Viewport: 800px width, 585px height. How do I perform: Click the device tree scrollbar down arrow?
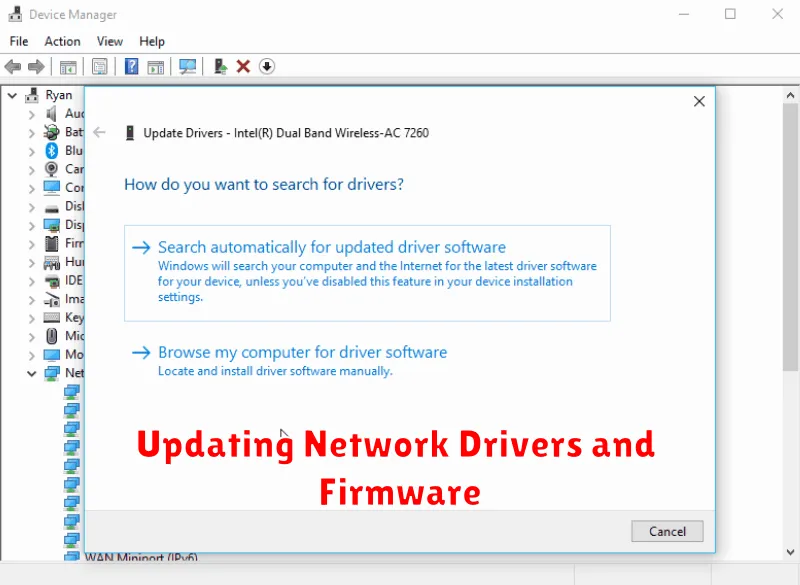(x=790, y=552)
